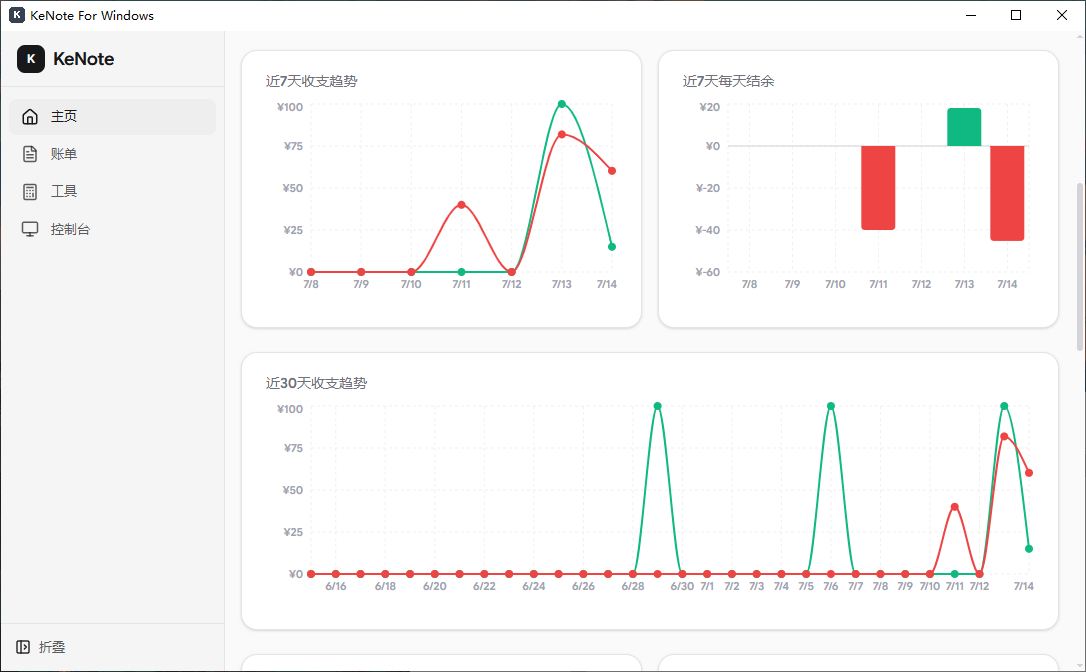Click the red 7/14 bar in 每天结余 chart
1086x672 pixels.
click(x=1007, y=193)
